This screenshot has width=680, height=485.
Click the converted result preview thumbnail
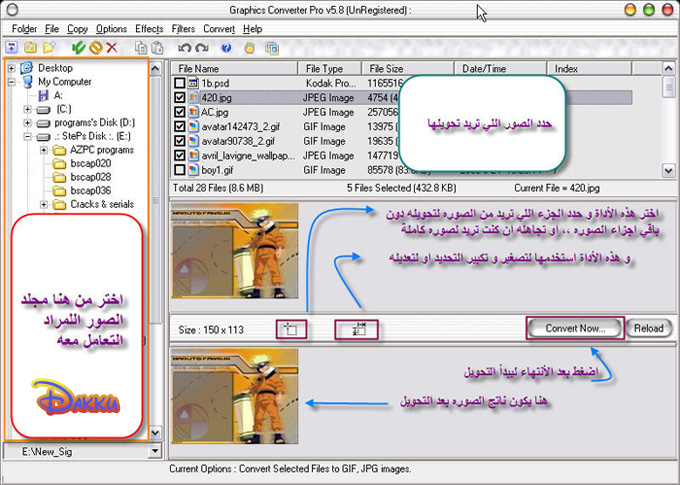235,396
